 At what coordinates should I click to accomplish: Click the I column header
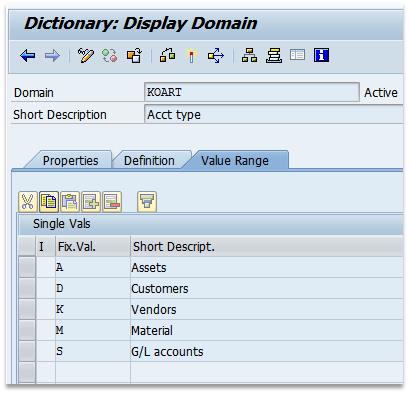(x=45, y=247)
